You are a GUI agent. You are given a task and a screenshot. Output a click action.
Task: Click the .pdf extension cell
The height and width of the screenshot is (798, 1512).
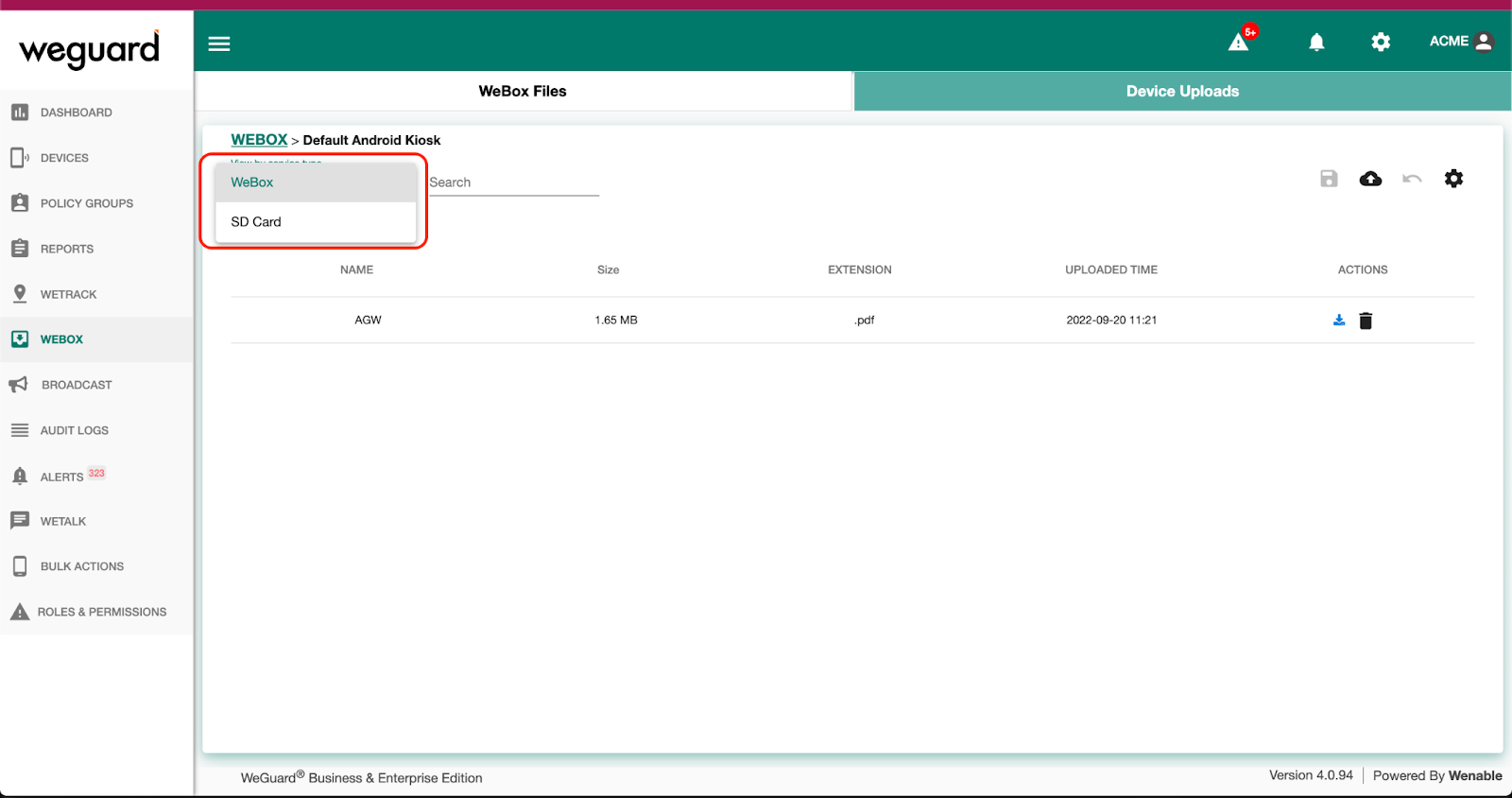tap(864, 321)
